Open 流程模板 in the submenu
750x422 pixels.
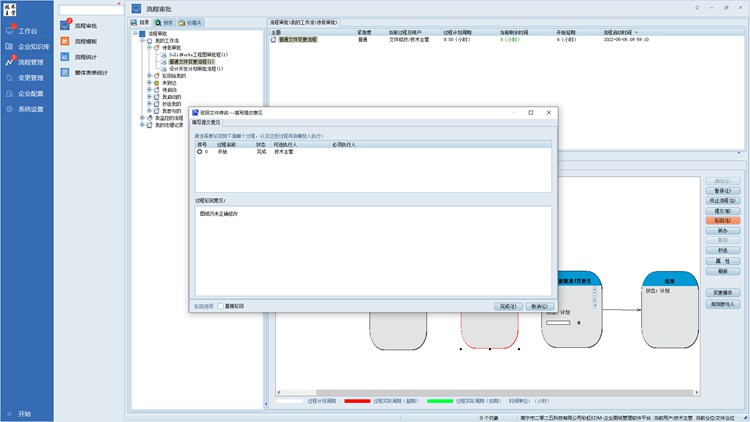coord(86,41)
